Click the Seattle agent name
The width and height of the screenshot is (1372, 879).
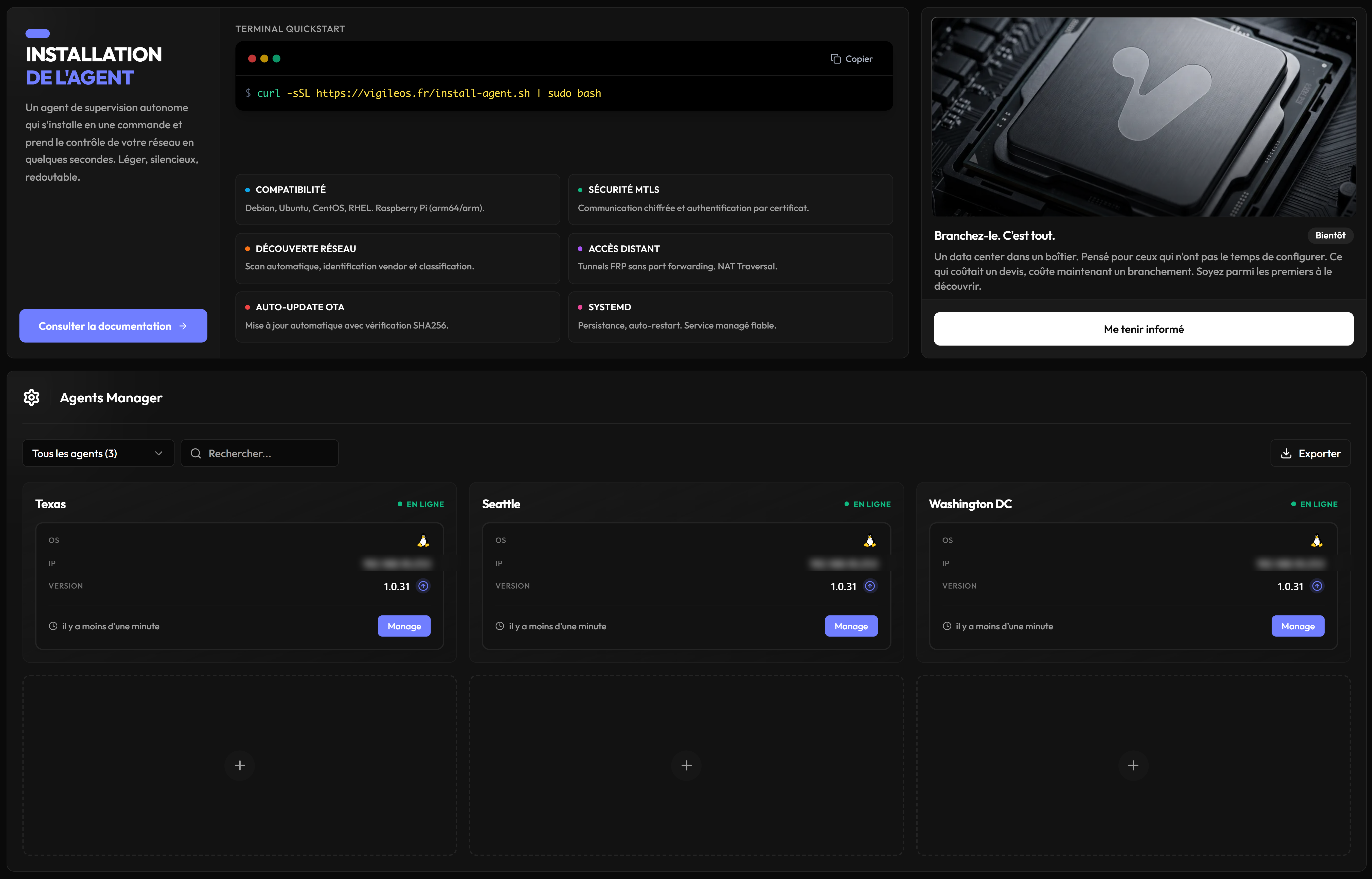click(501, 504)
